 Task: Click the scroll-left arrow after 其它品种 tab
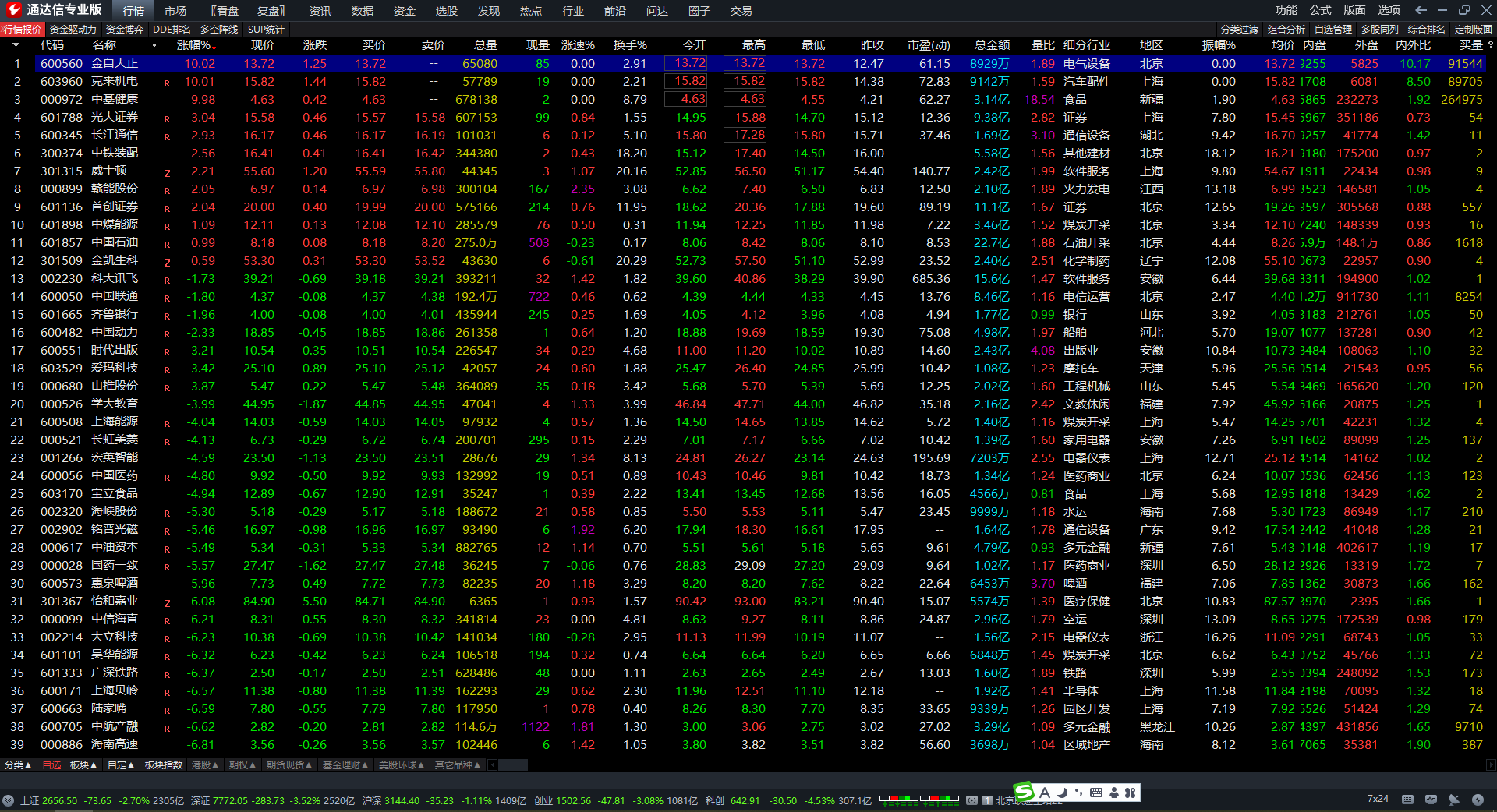click(x=490, y=765)
